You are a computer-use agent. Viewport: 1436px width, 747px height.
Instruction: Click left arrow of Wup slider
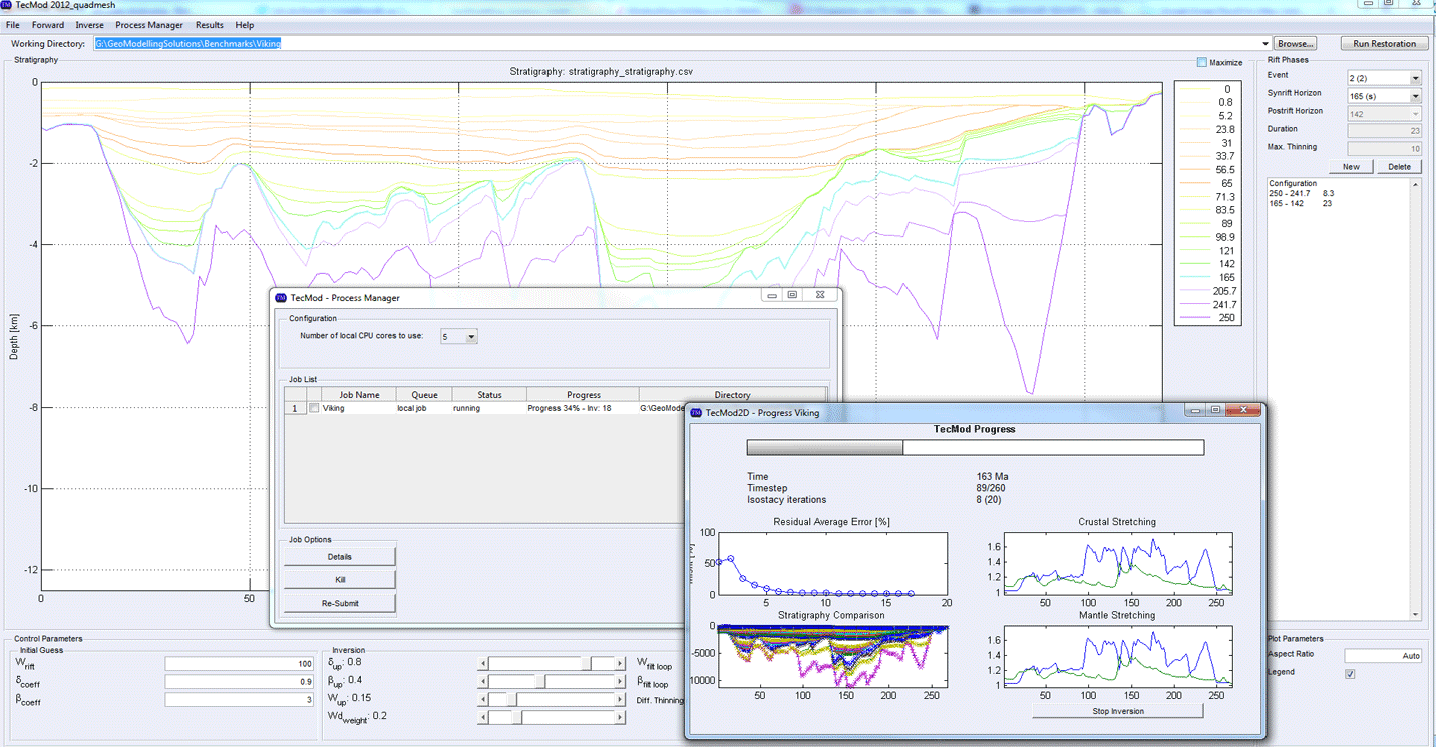click(484, 699)
